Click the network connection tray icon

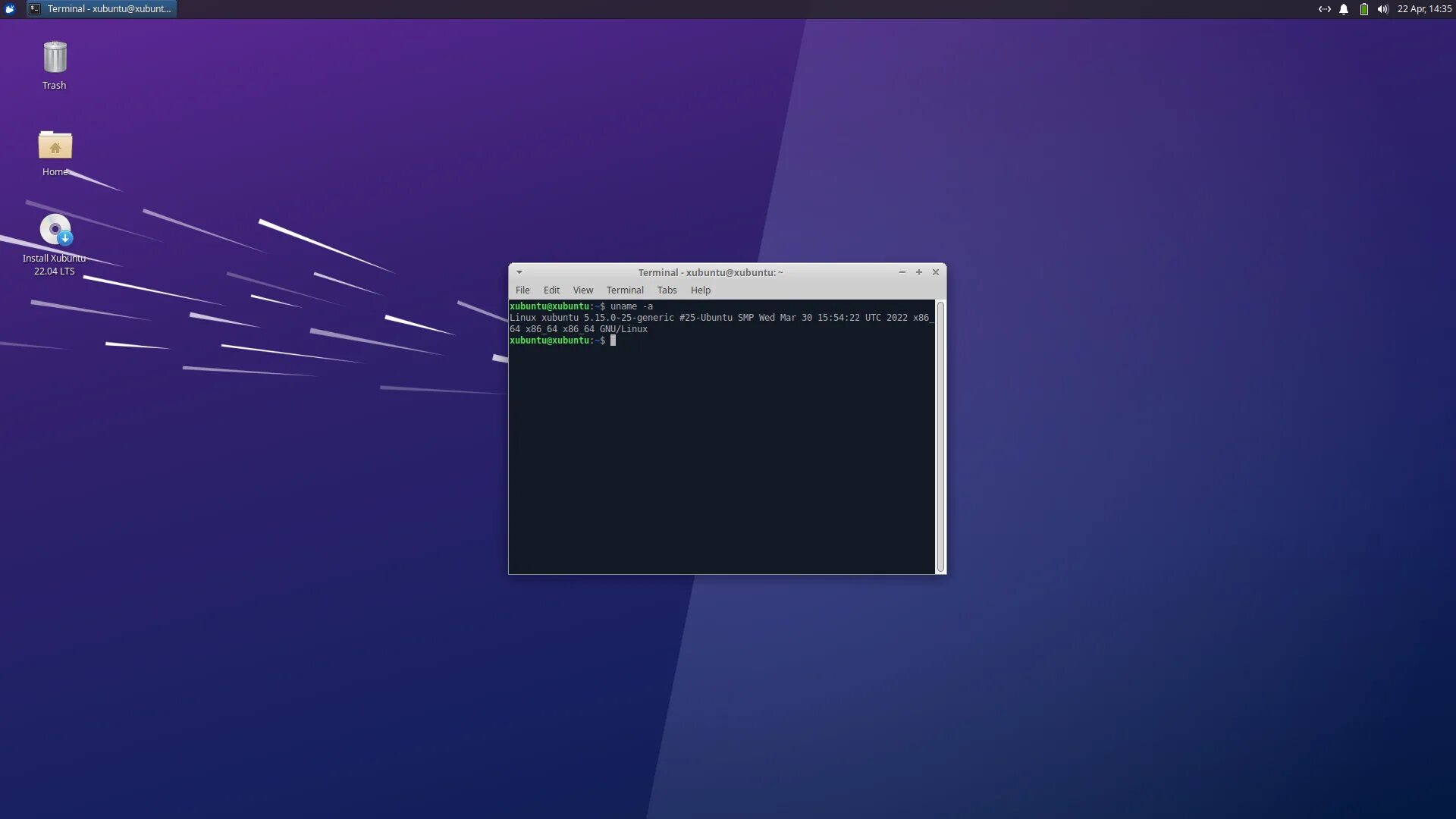(x=1324, y=9)
